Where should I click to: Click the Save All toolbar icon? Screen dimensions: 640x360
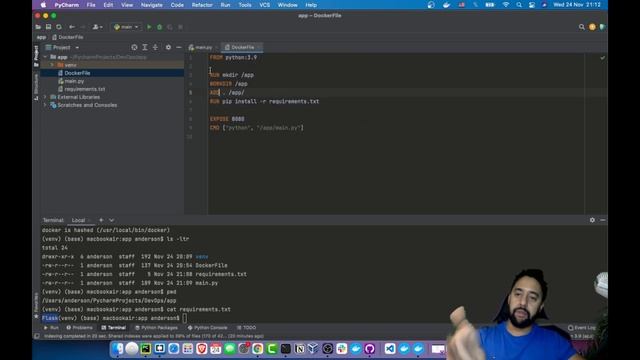coord(48,27)
